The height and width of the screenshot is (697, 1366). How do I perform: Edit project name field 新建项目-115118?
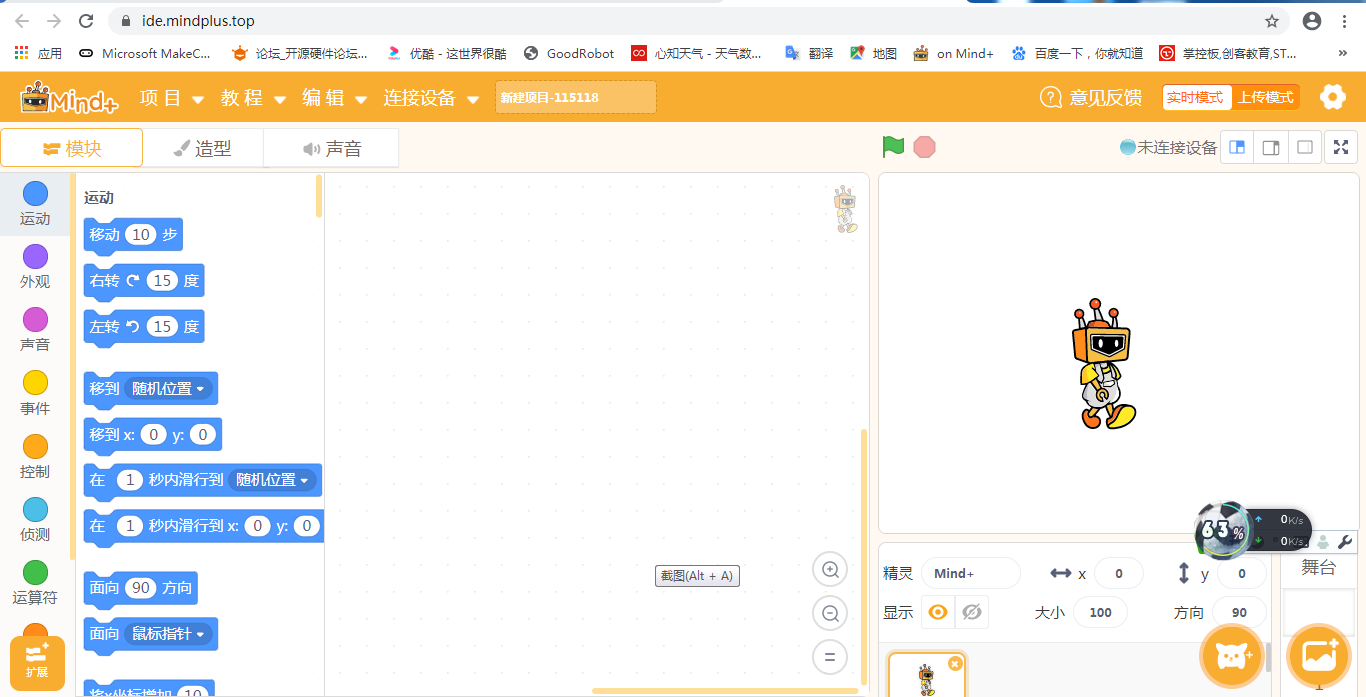[x=576, y=97]
